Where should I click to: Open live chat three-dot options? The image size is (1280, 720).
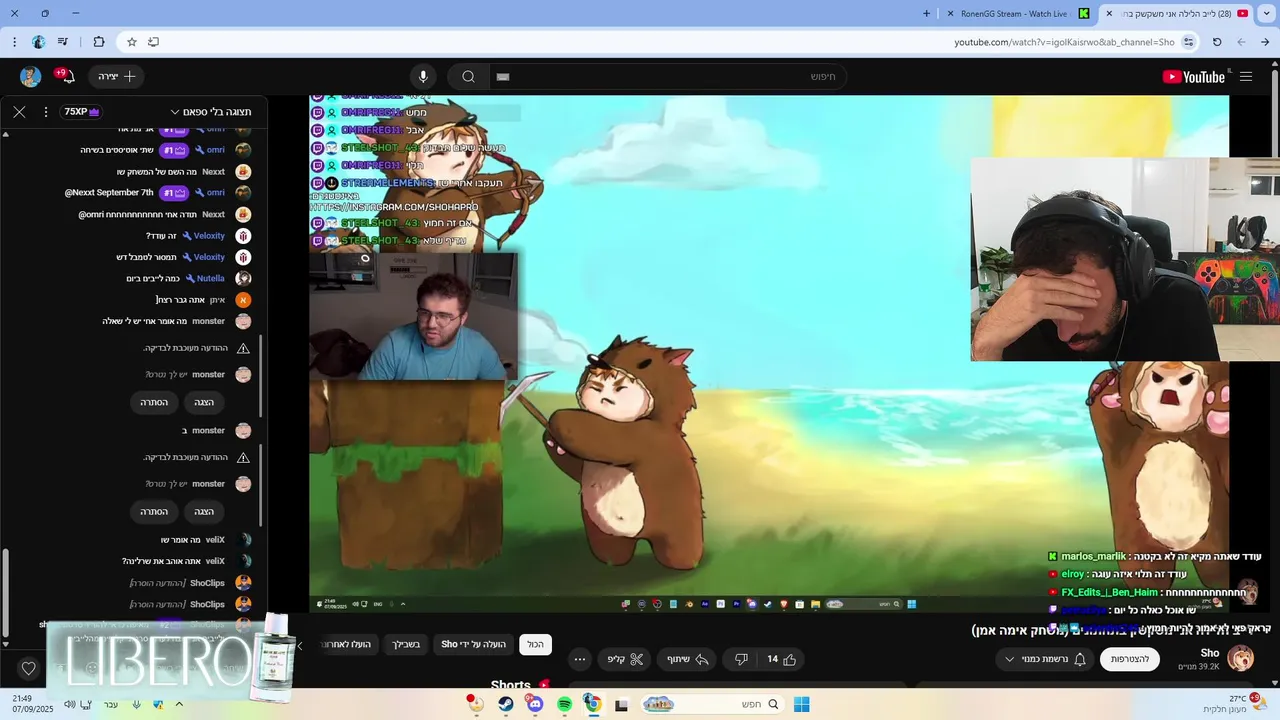coord(46,112)
